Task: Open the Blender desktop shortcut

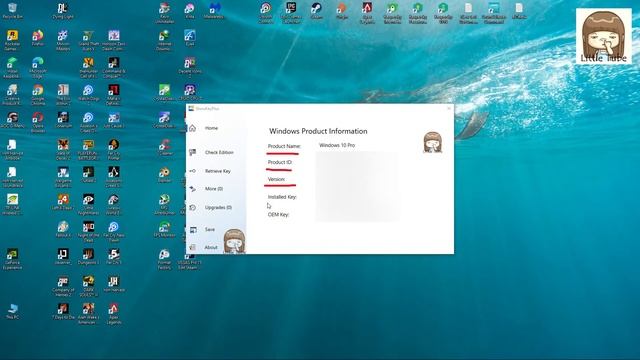Action: (x=164, y=174)
